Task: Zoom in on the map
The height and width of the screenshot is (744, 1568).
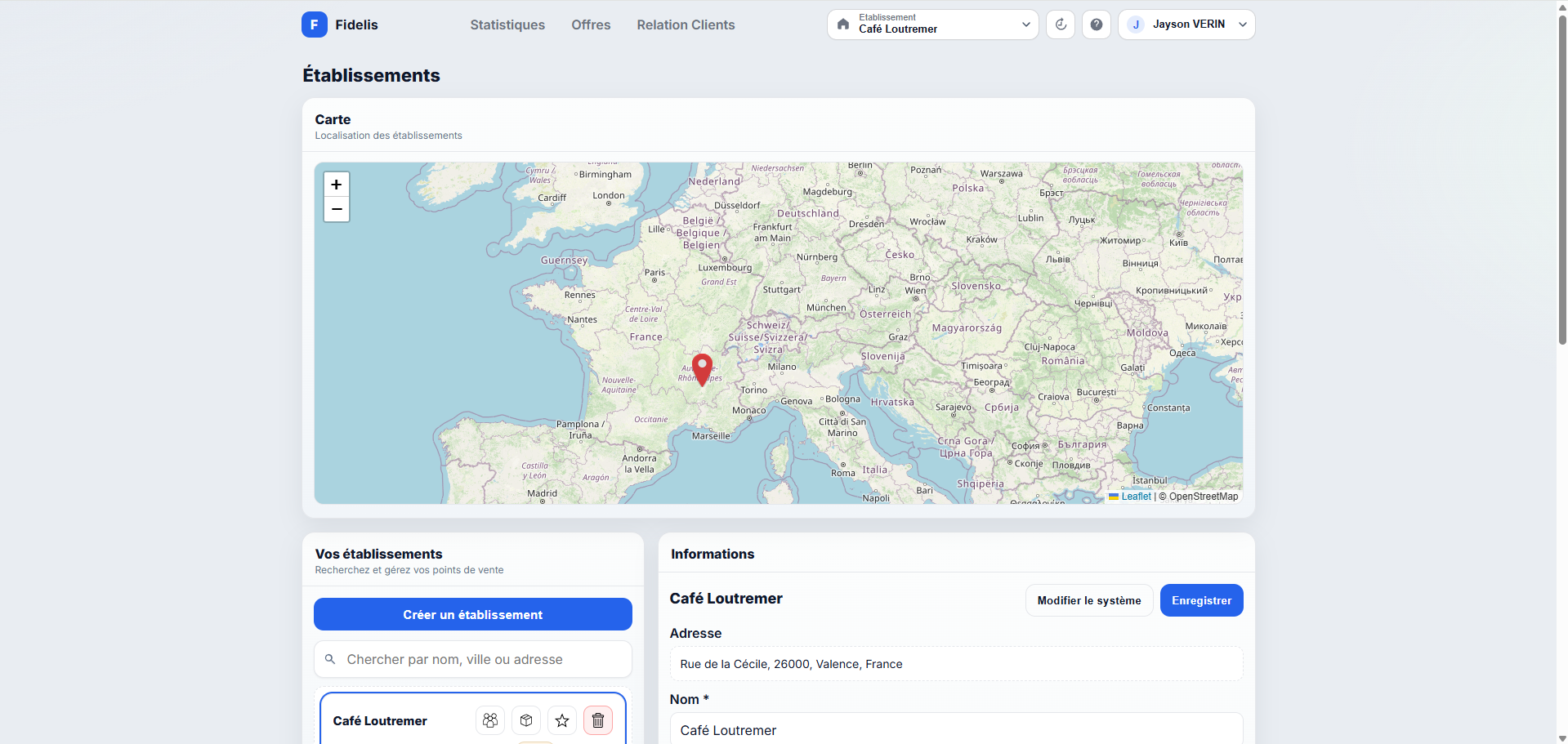Action: (x=337, y=185)
